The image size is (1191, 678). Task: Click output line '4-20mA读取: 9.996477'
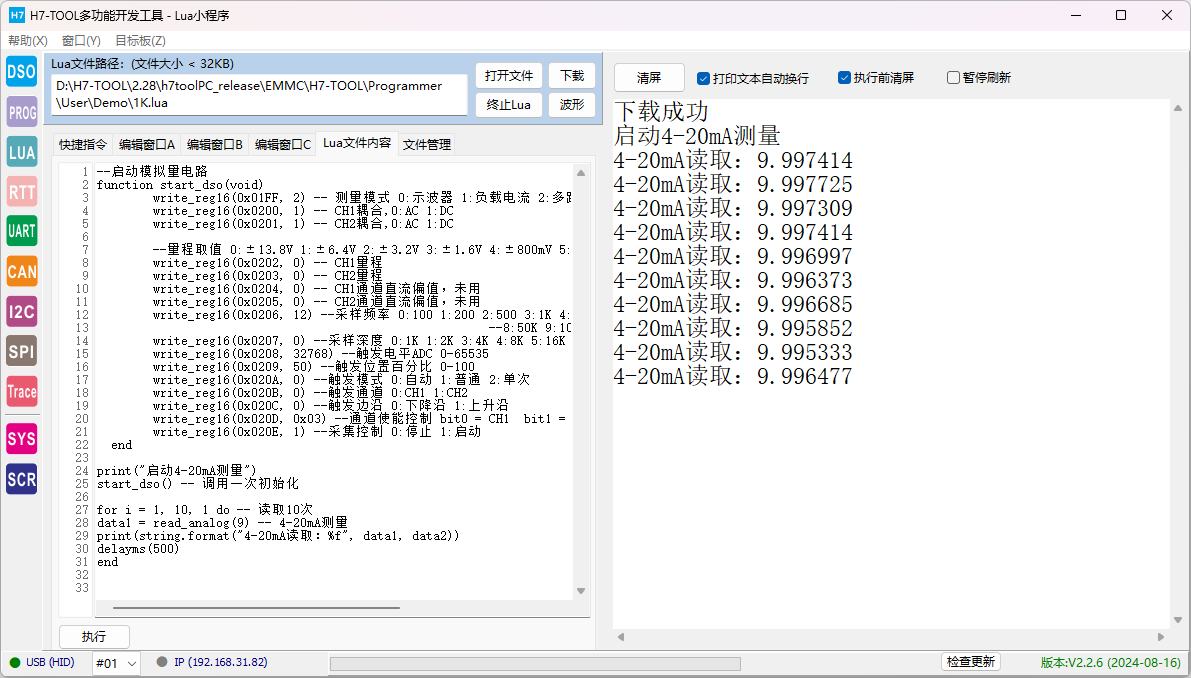[x=733, y=377]
